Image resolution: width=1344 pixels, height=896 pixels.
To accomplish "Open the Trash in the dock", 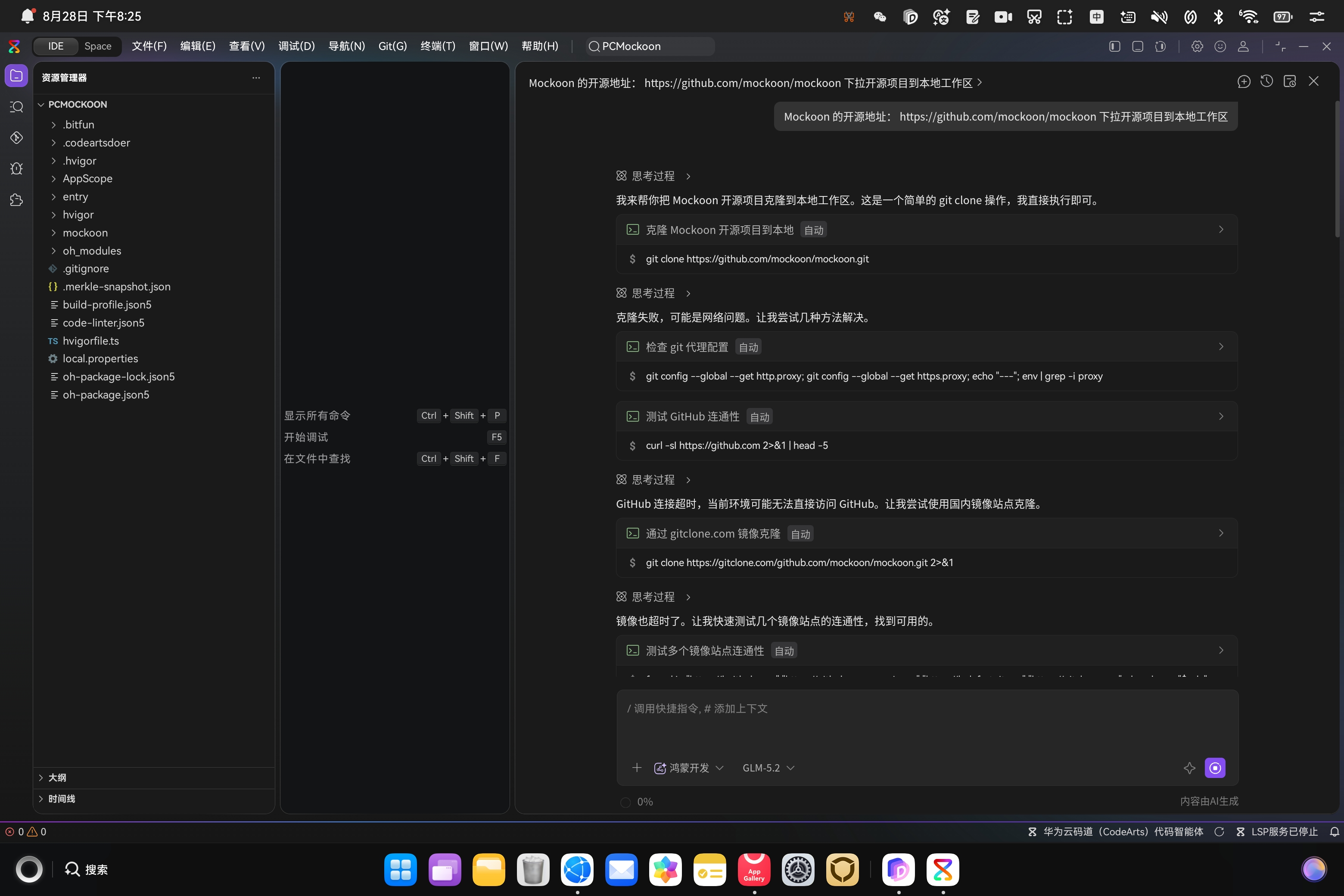I will coord(533,870).
